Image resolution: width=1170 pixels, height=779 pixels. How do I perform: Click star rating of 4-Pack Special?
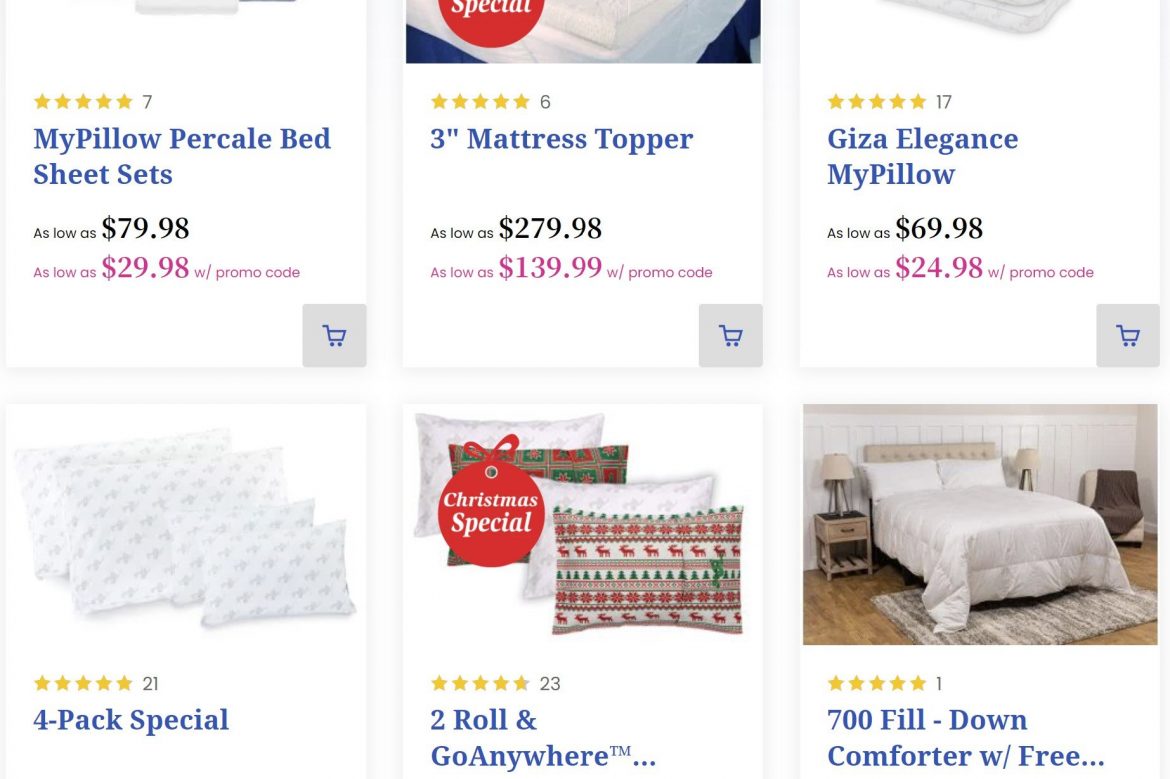[x=83, y=684]
